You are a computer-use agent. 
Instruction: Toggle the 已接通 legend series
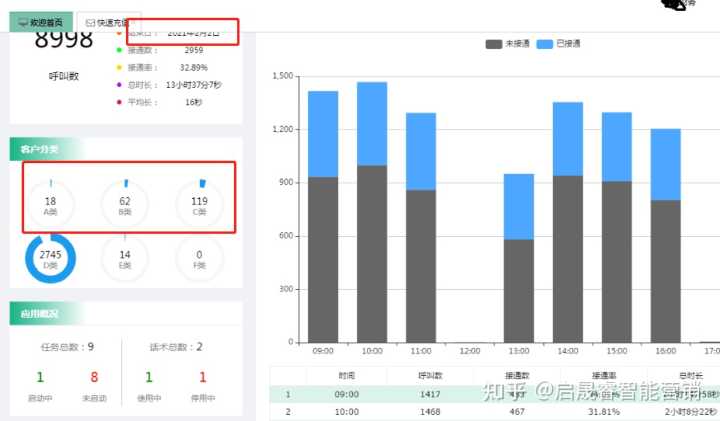pyautogui.click(x=558, y=44)
